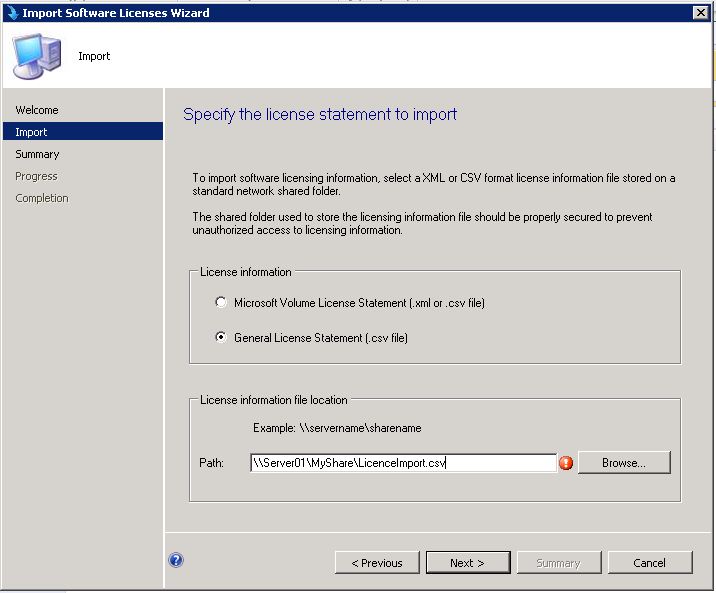Open help via the blue question mark
The width and height of the screenshot is (716, 593).
click(177, 561)
